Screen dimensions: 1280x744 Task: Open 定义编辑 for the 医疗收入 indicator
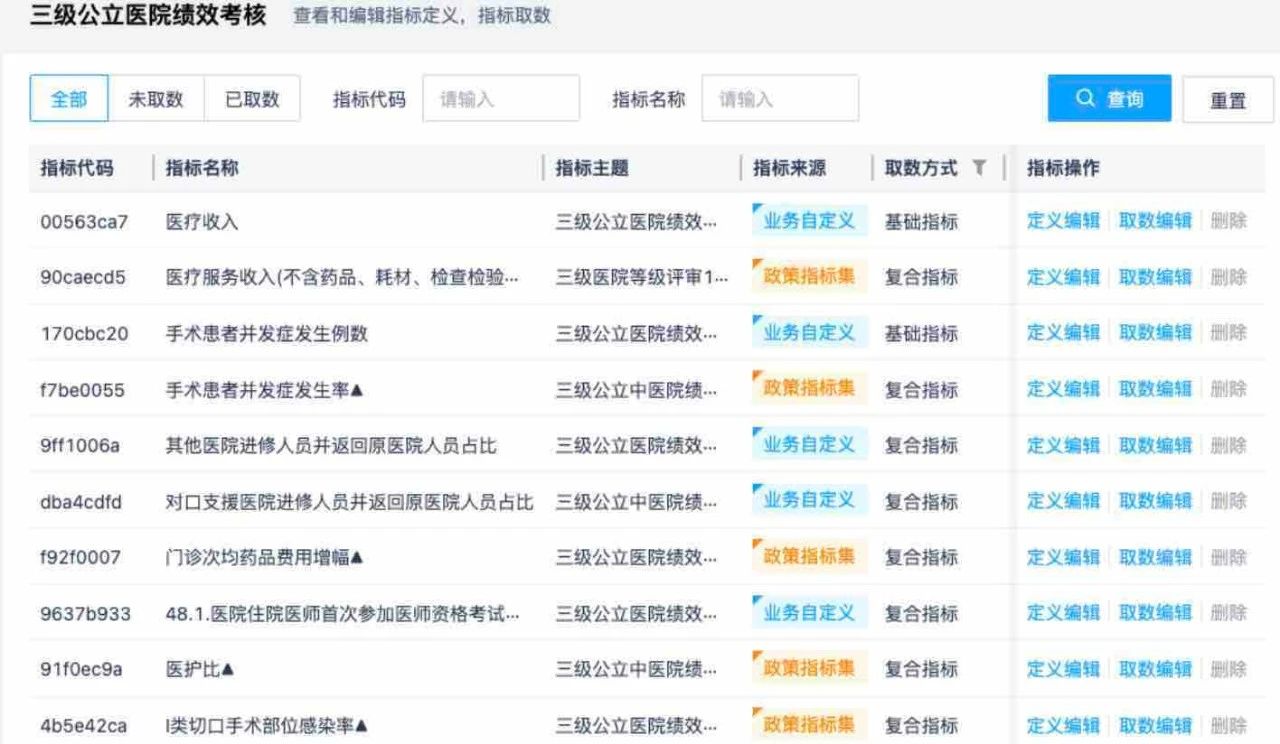[x=1062, y=220]
